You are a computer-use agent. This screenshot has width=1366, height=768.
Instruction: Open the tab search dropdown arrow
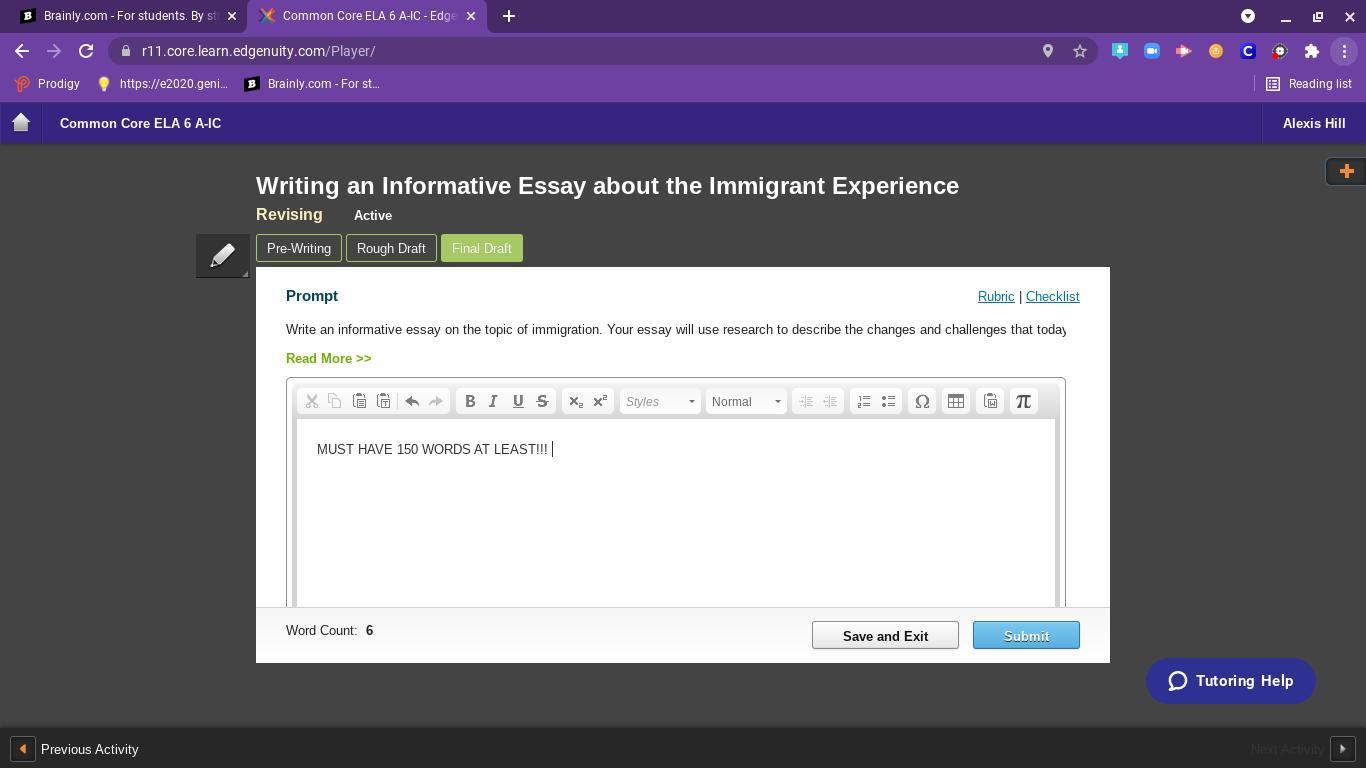click(1248, 16)
